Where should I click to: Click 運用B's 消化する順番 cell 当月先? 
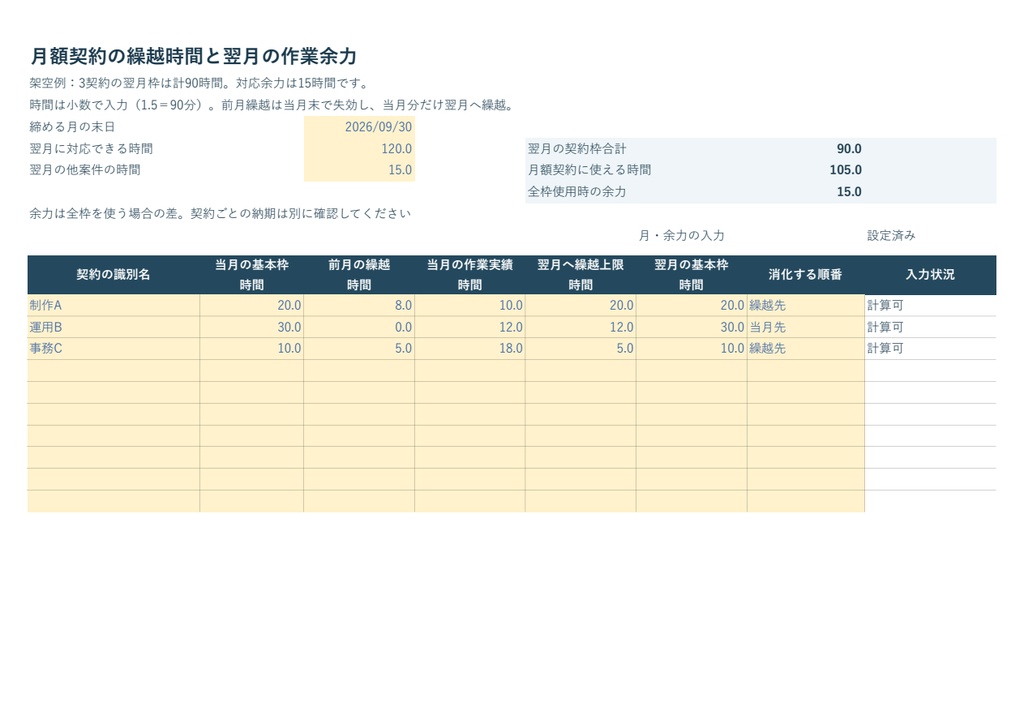coord(806,327)
